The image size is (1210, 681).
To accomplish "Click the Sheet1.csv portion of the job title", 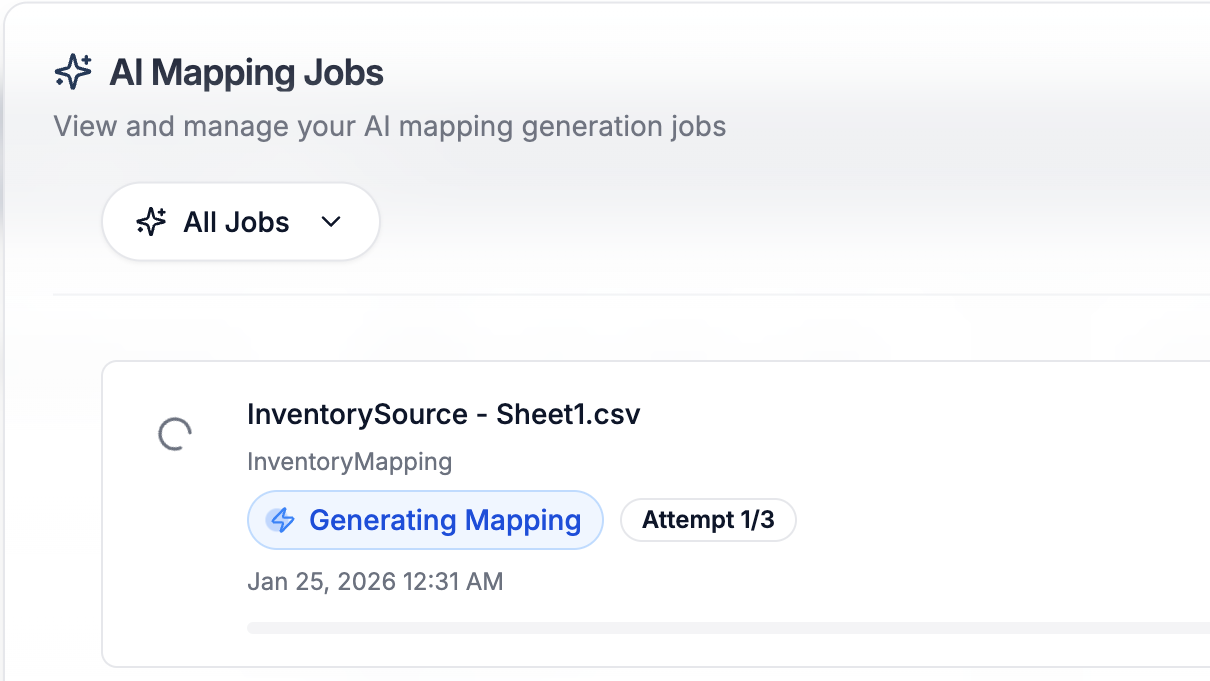I will click(x=568, y=414).
